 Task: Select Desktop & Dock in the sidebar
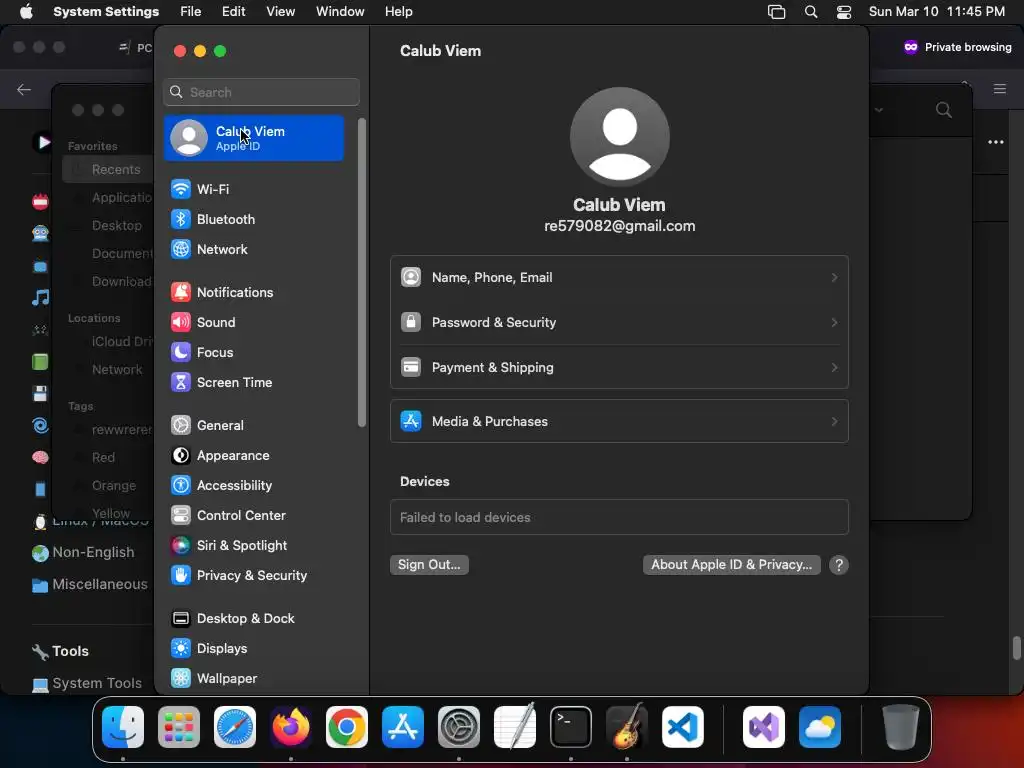[254, 619]
